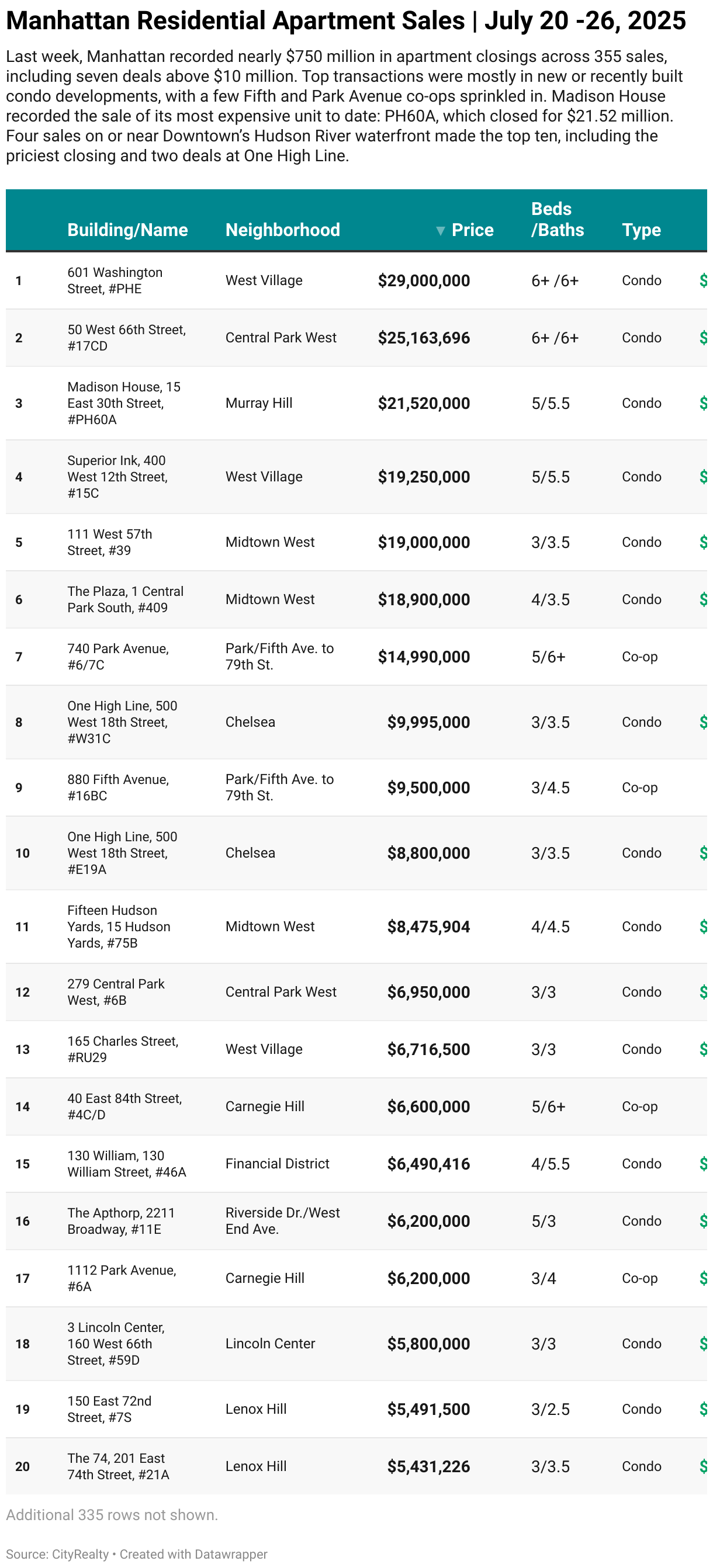Viewport: 713px width, 1568px height.
Task: Click the Co-op type for 880 Fifth Avenue
Action: 639,788
